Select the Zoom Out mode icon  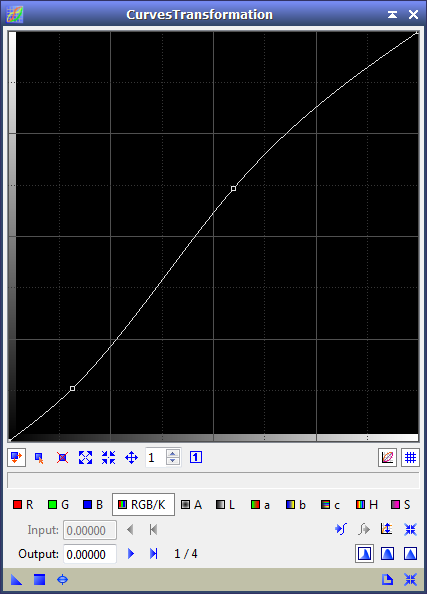(108, 458)
